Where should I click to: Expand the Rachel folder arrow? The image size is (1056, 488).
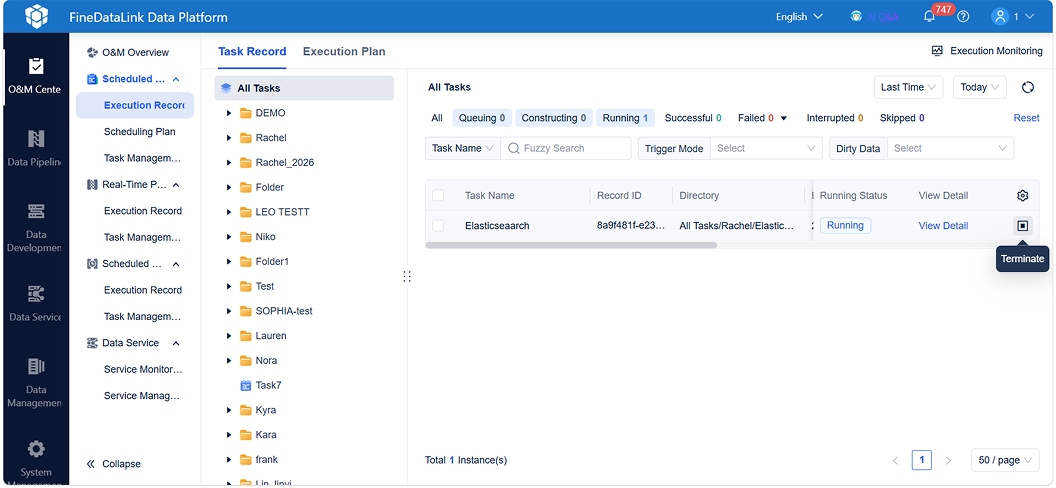point(229,138)
